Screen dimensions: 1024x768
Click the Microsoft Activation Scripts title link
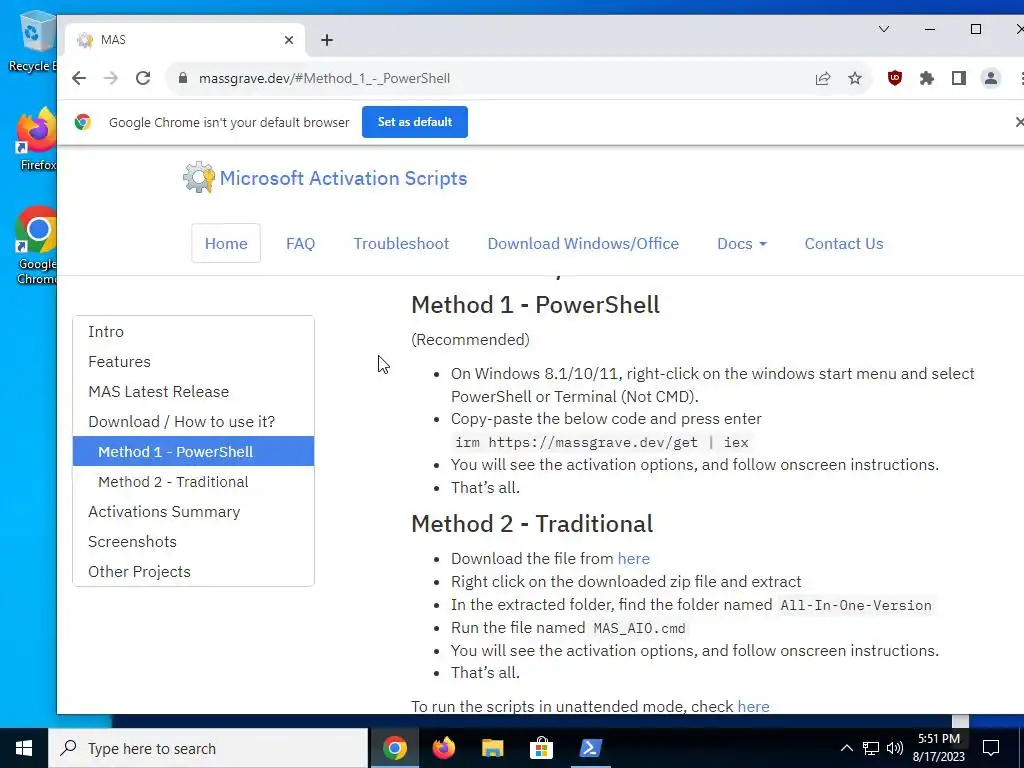point(344,178)
